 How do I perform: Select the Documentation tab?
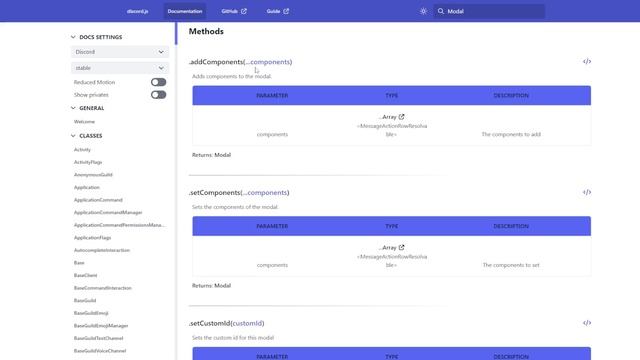coord(185,11)
